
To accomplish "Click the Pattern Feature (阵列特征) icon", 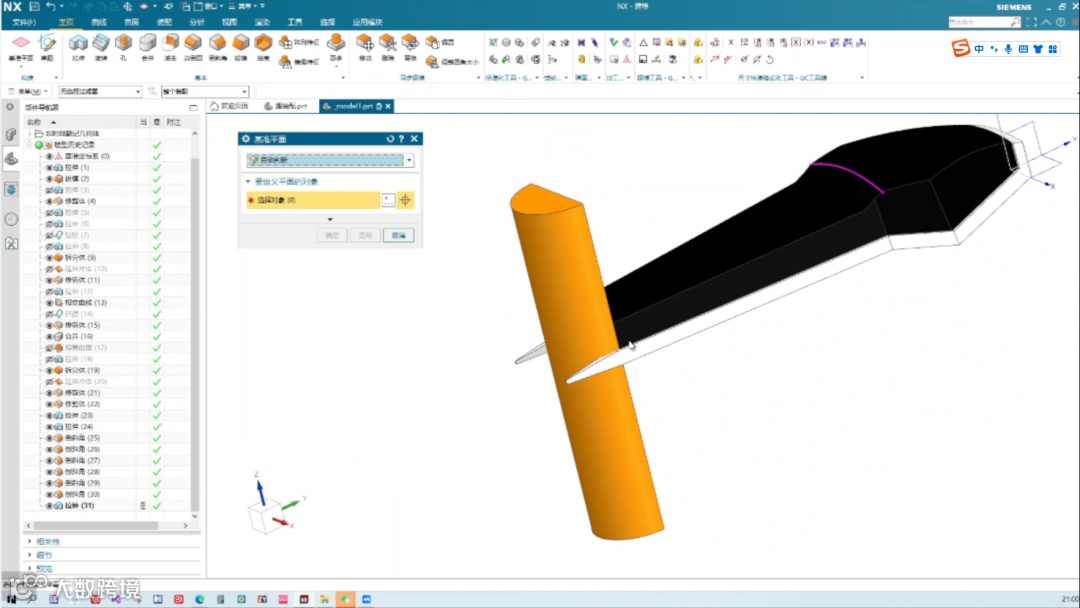I will [299, 43].
